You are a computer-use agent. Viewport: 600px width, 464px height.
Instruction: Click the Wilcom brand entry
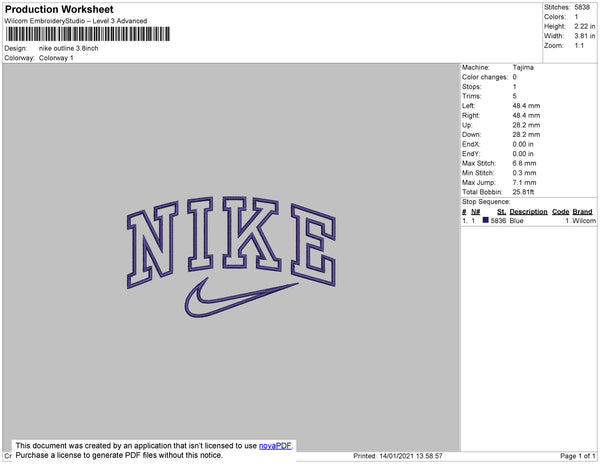point(584,221)
